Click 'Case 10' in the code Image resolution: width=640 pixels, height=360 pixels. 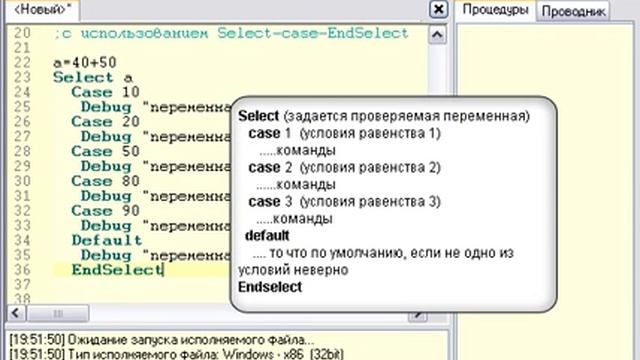pos(106,92)
